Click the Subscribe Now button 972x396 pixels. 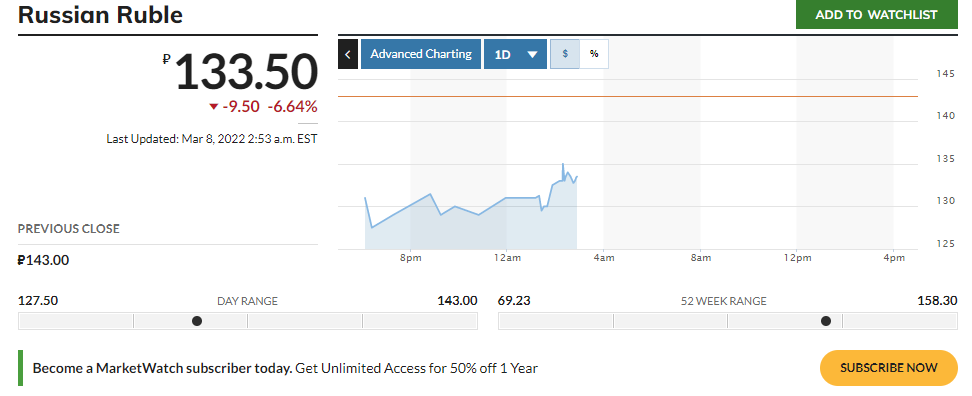889,367
